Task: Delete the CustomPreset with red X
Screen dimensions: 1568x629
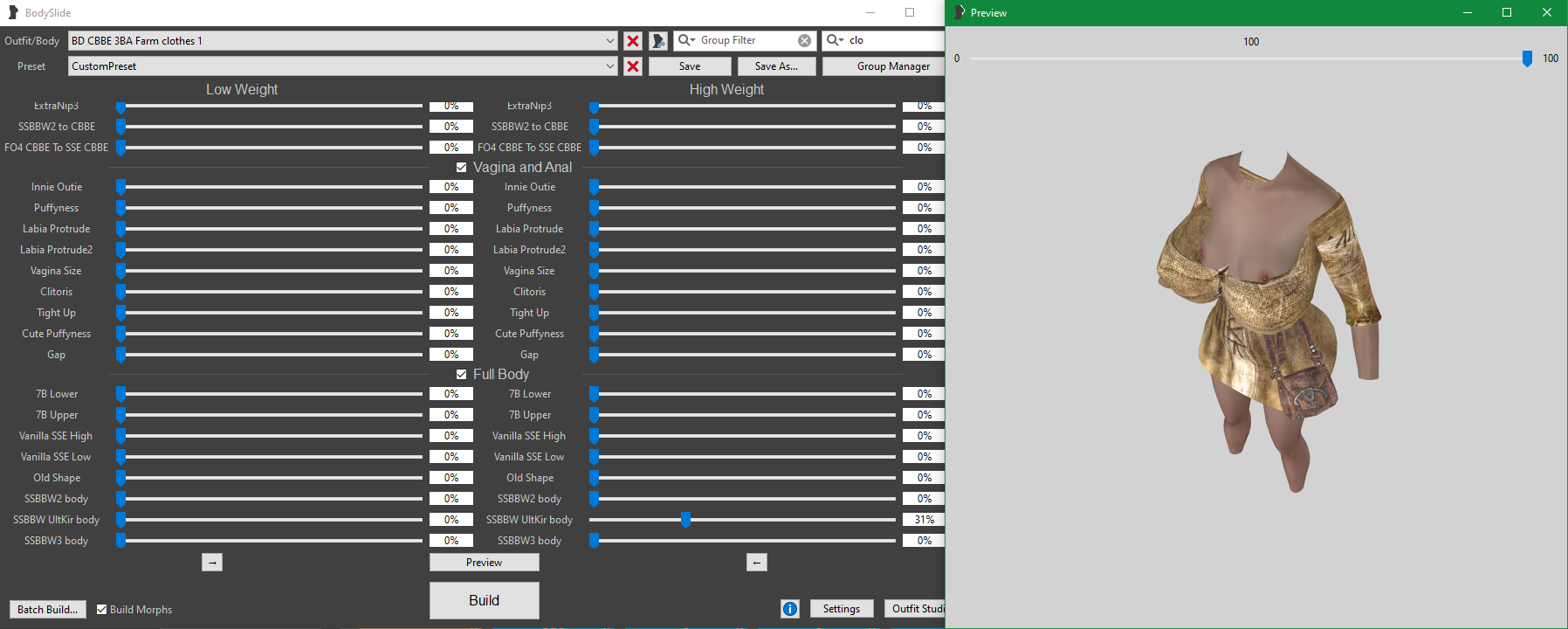Action: coord(633,66)
